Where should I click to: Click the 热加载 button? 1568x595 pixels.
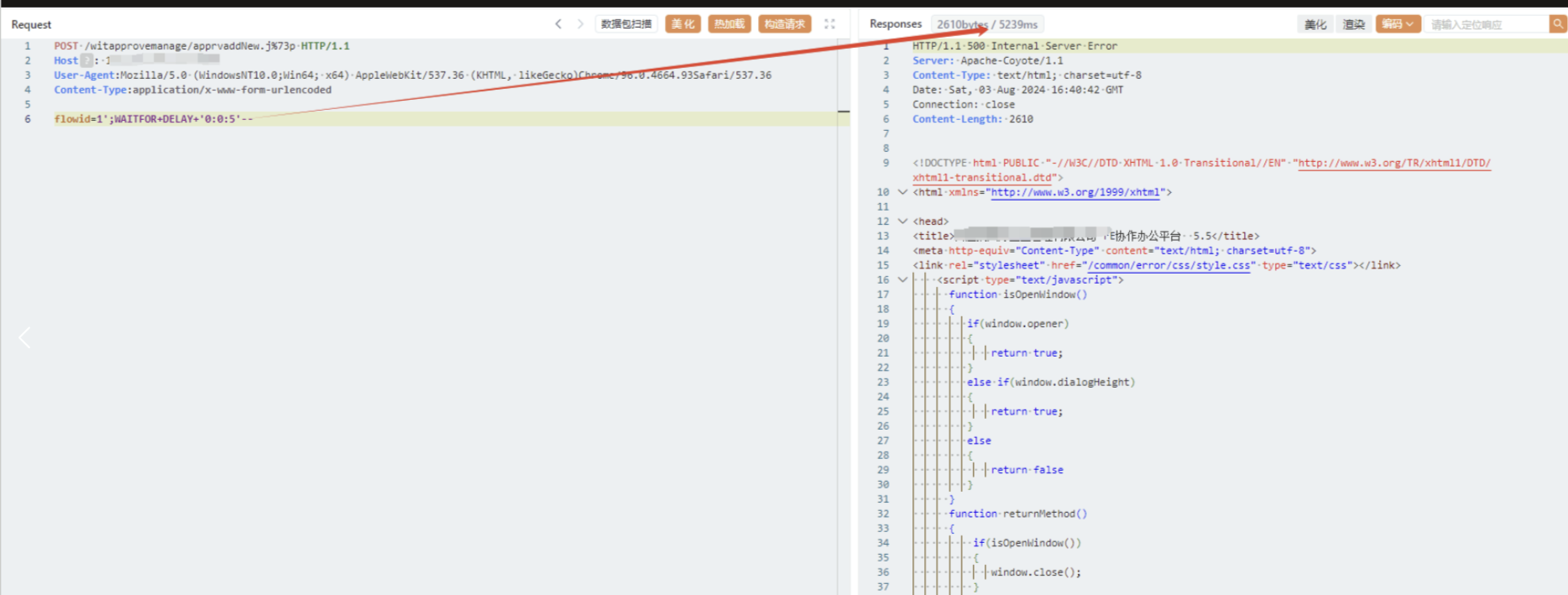729,24
